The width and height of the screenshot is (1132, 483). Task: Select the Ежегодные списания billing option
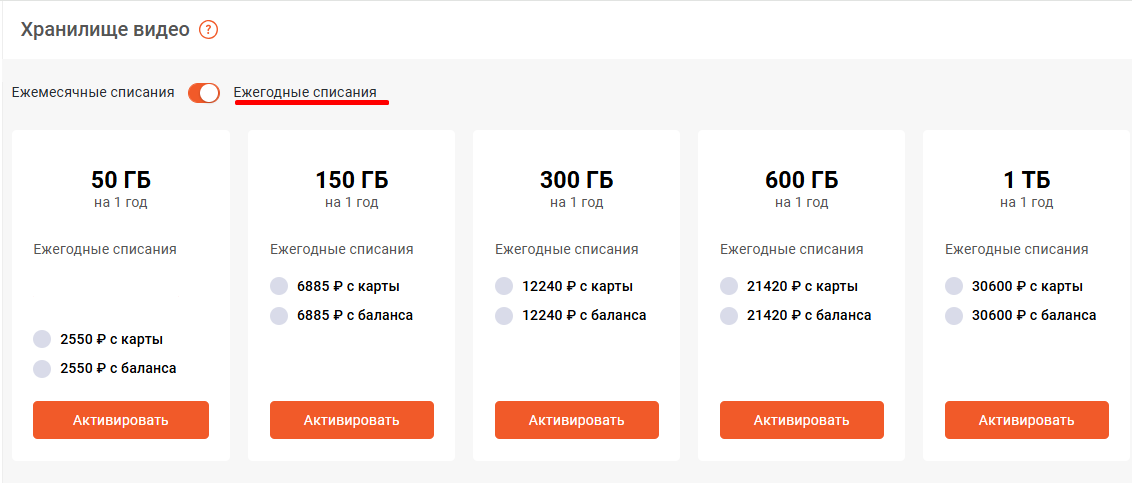[305, 93]
